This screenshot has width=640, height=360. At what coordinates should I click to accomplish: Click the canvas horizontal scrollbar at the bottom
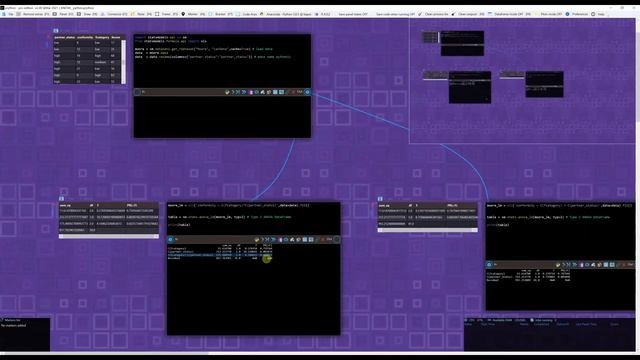[318, 353]
